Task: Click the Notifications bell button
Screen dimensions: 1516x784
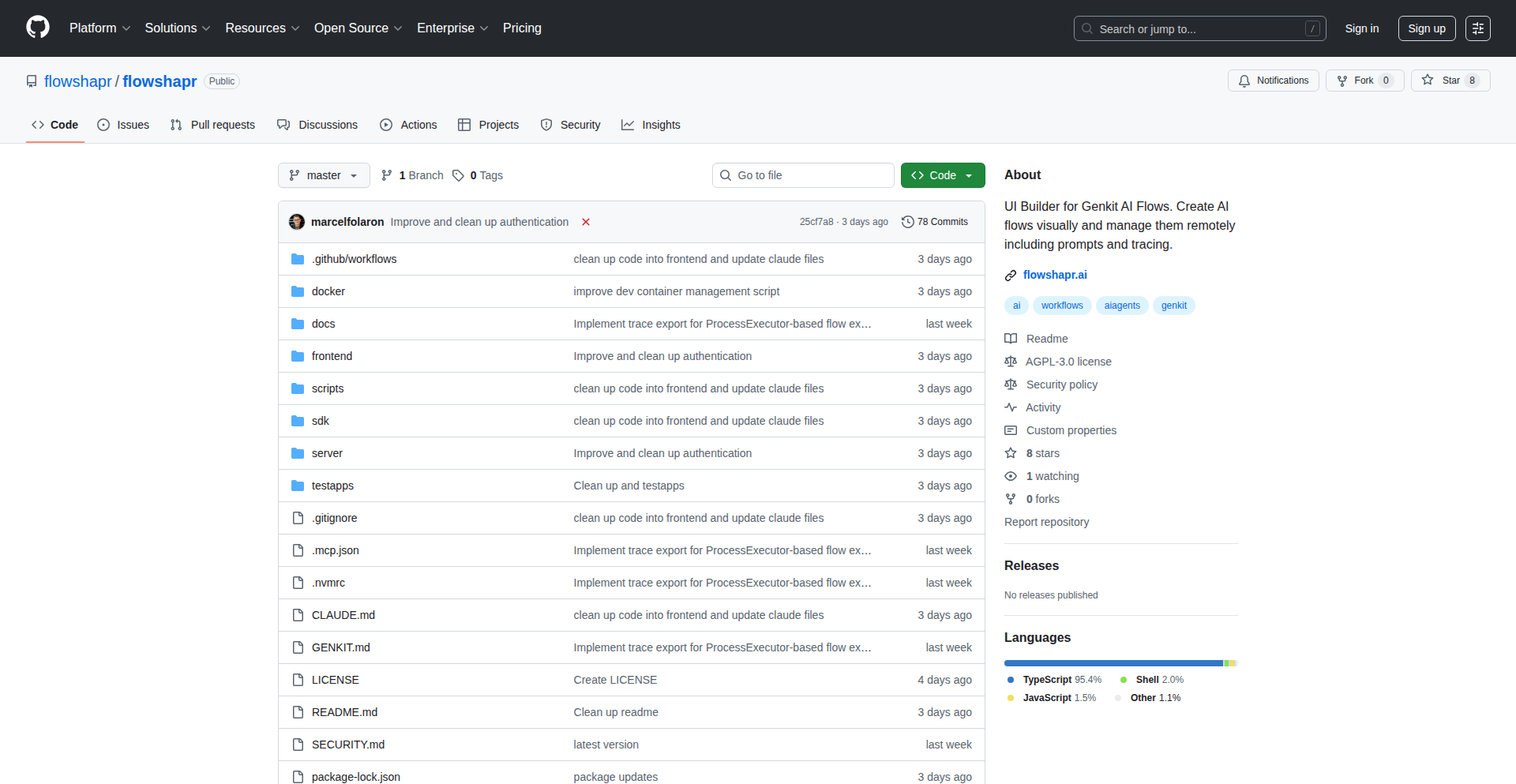Action: (1273, 81)
